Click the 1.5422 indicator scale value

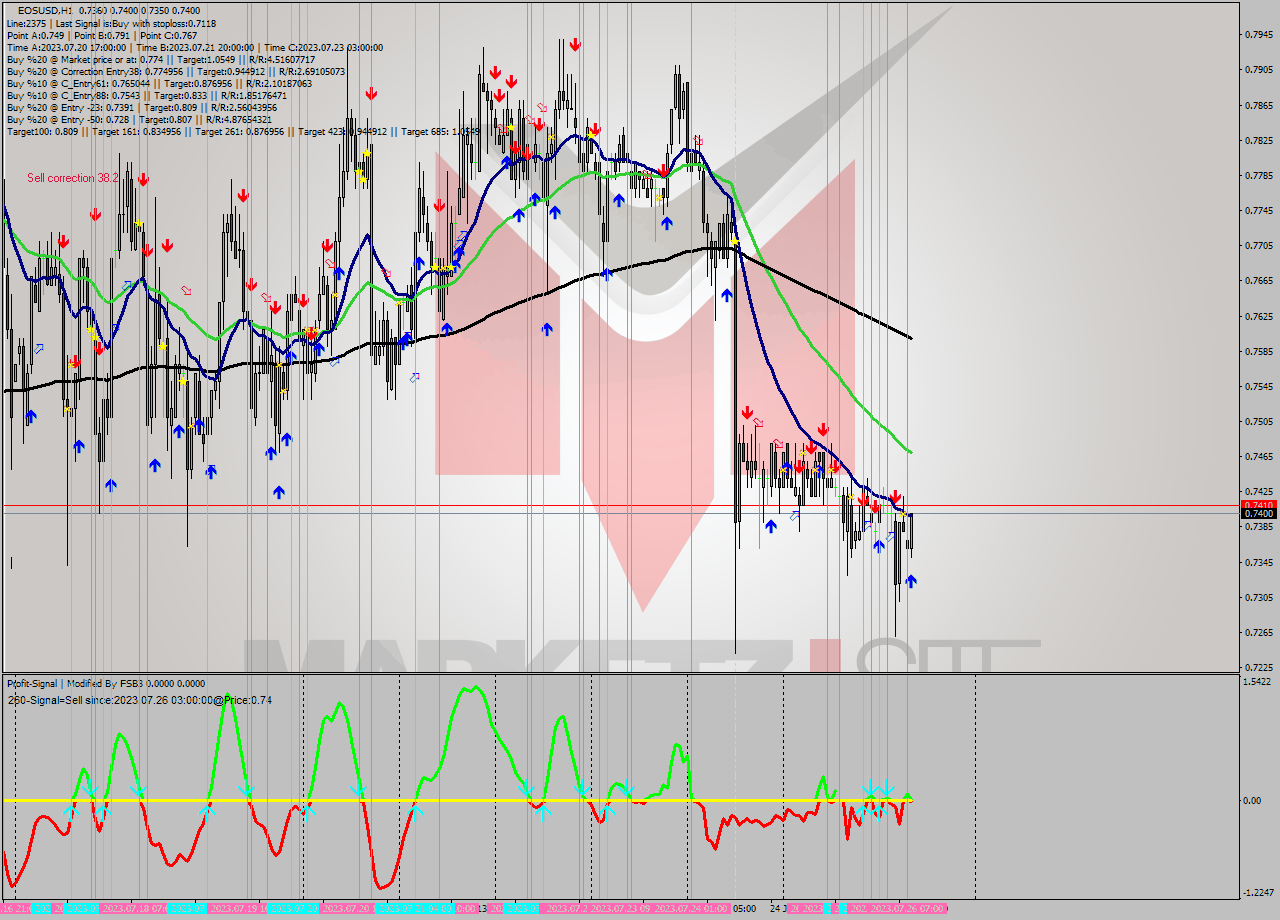click(x=1258, y=682)
